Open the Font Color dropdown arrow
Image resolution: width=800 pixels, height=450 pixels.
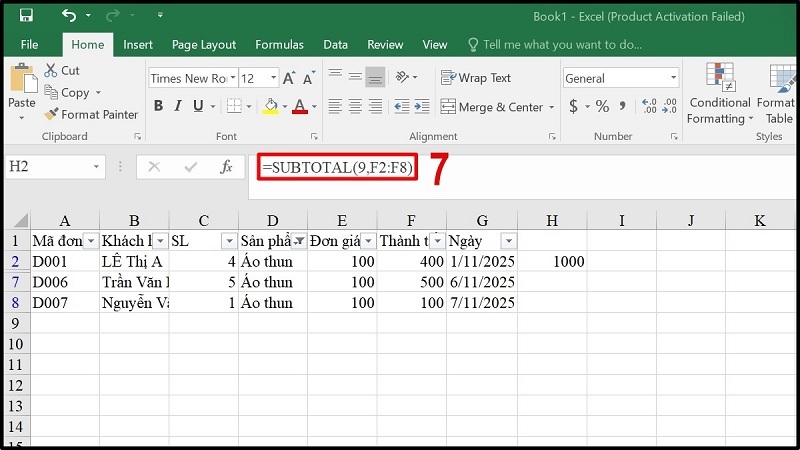(x=314, y=107)
